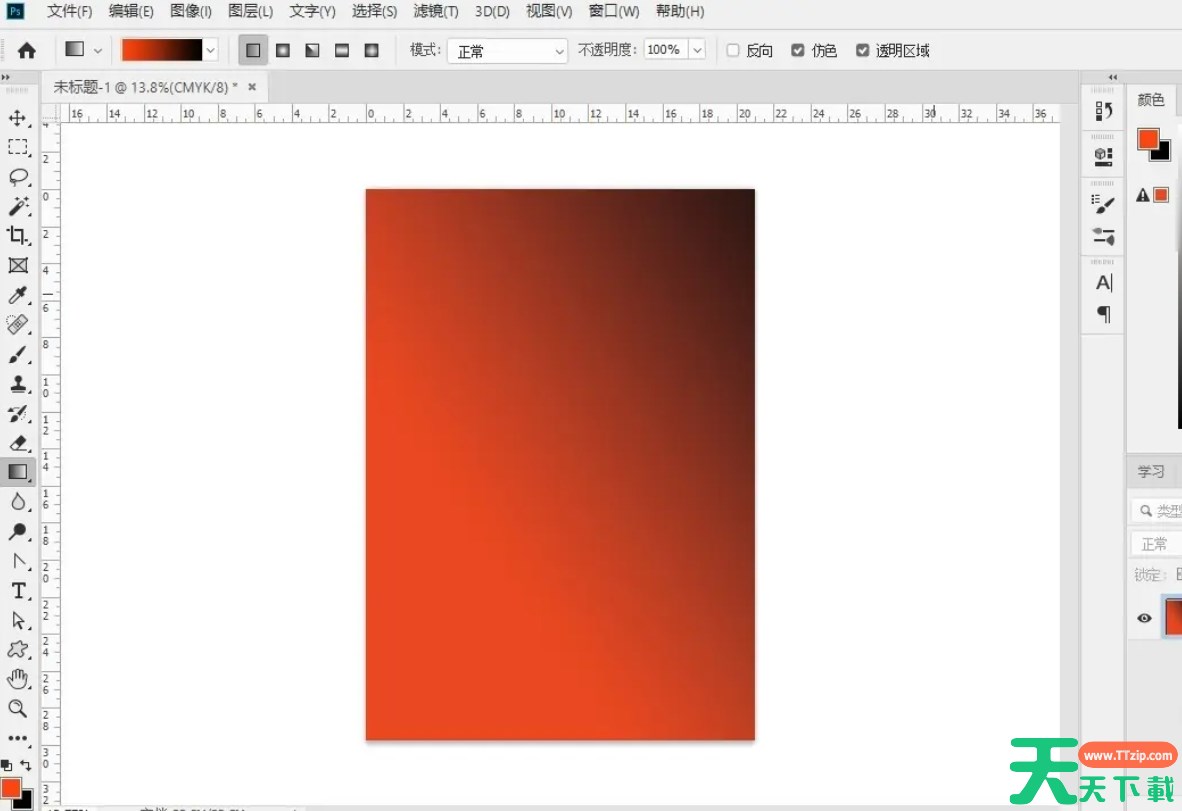Disable the 仿色 (Dither) checkbox
Viewport: 1182px width, 811px height.
tap(797, 50)
